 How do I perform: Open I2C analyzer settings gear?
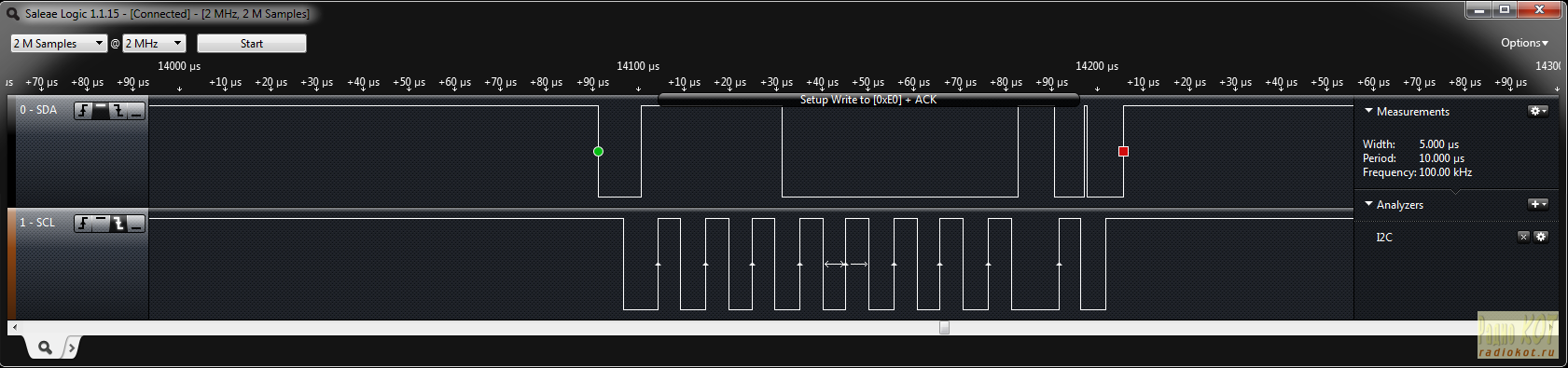[1541, 237]
